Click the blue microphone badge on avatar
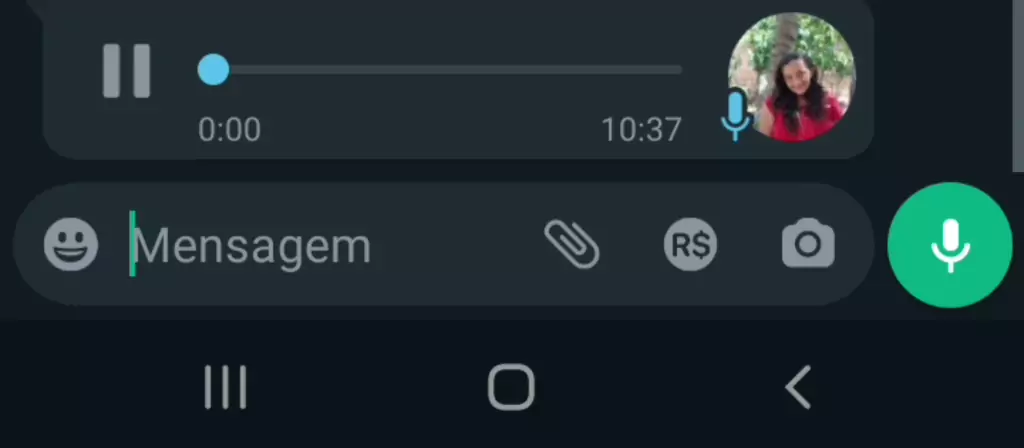 (735, 116)
